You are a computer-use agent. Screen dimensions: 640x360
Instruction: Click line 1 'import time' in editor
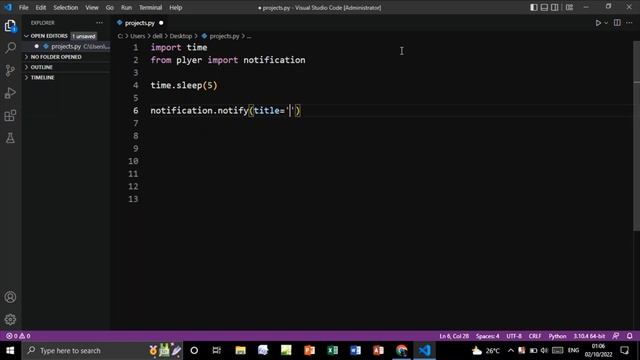[179, 47]
